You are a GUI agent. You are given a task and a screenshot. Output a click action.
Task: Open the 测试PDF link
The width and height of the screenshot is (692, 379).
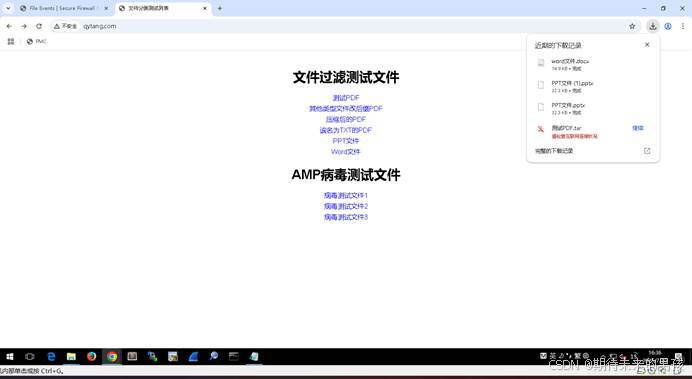click(346, 98)
